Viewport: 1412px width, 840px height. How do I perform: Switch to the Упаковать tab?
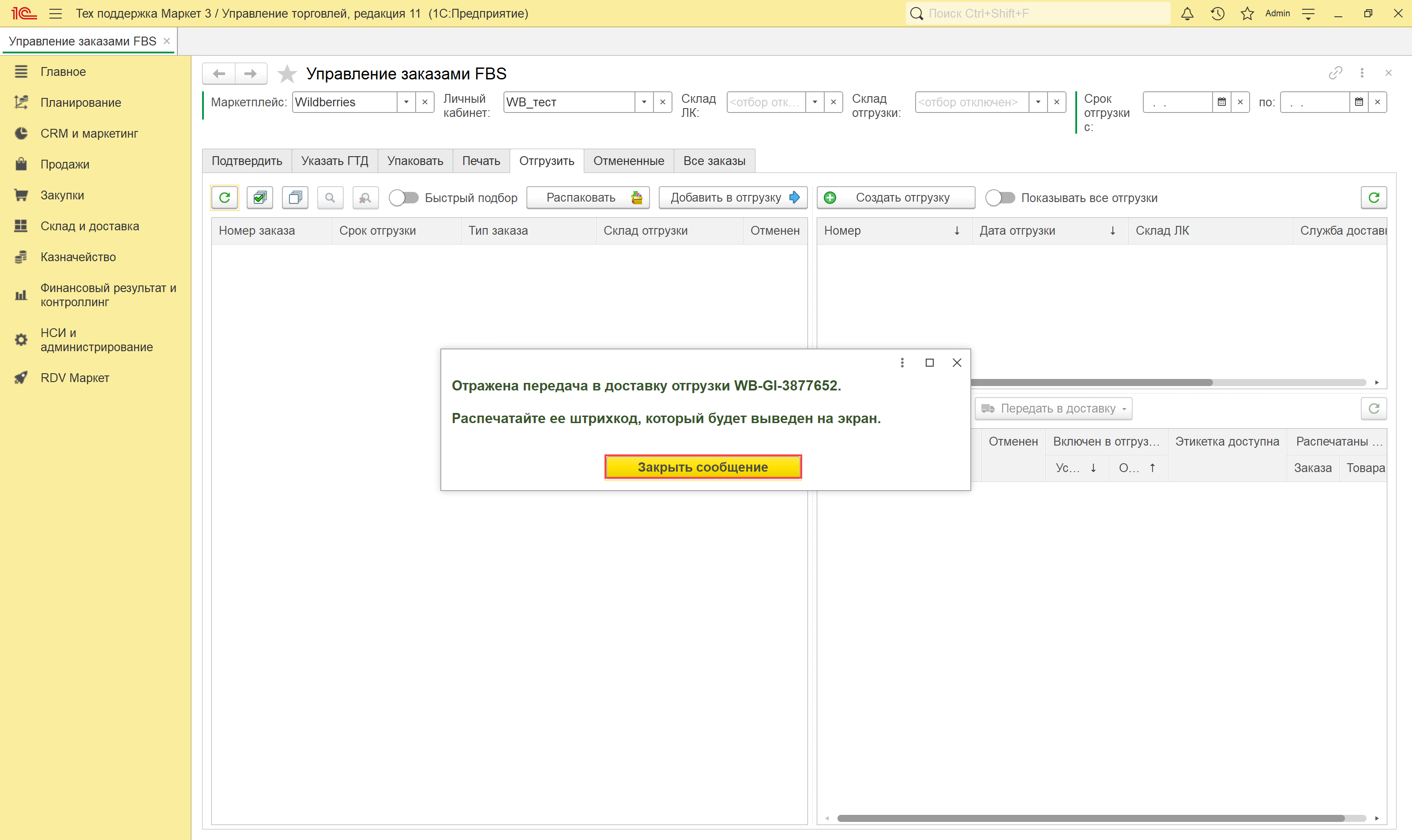tap(415, 161)
